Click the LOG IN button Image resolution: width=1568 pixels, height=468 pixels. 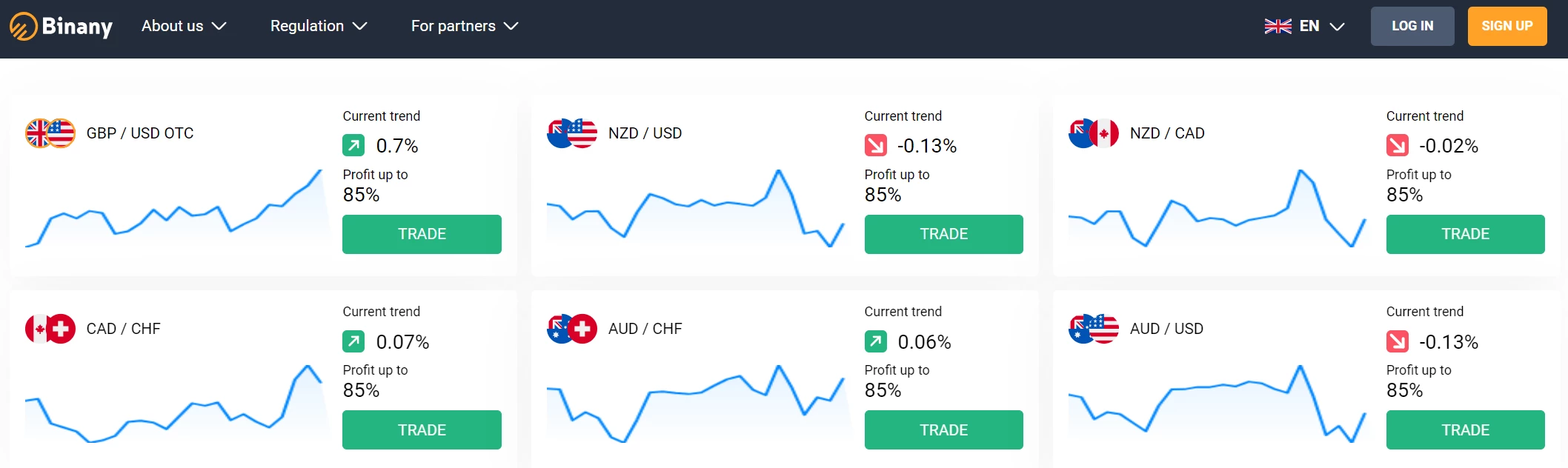1412,26
